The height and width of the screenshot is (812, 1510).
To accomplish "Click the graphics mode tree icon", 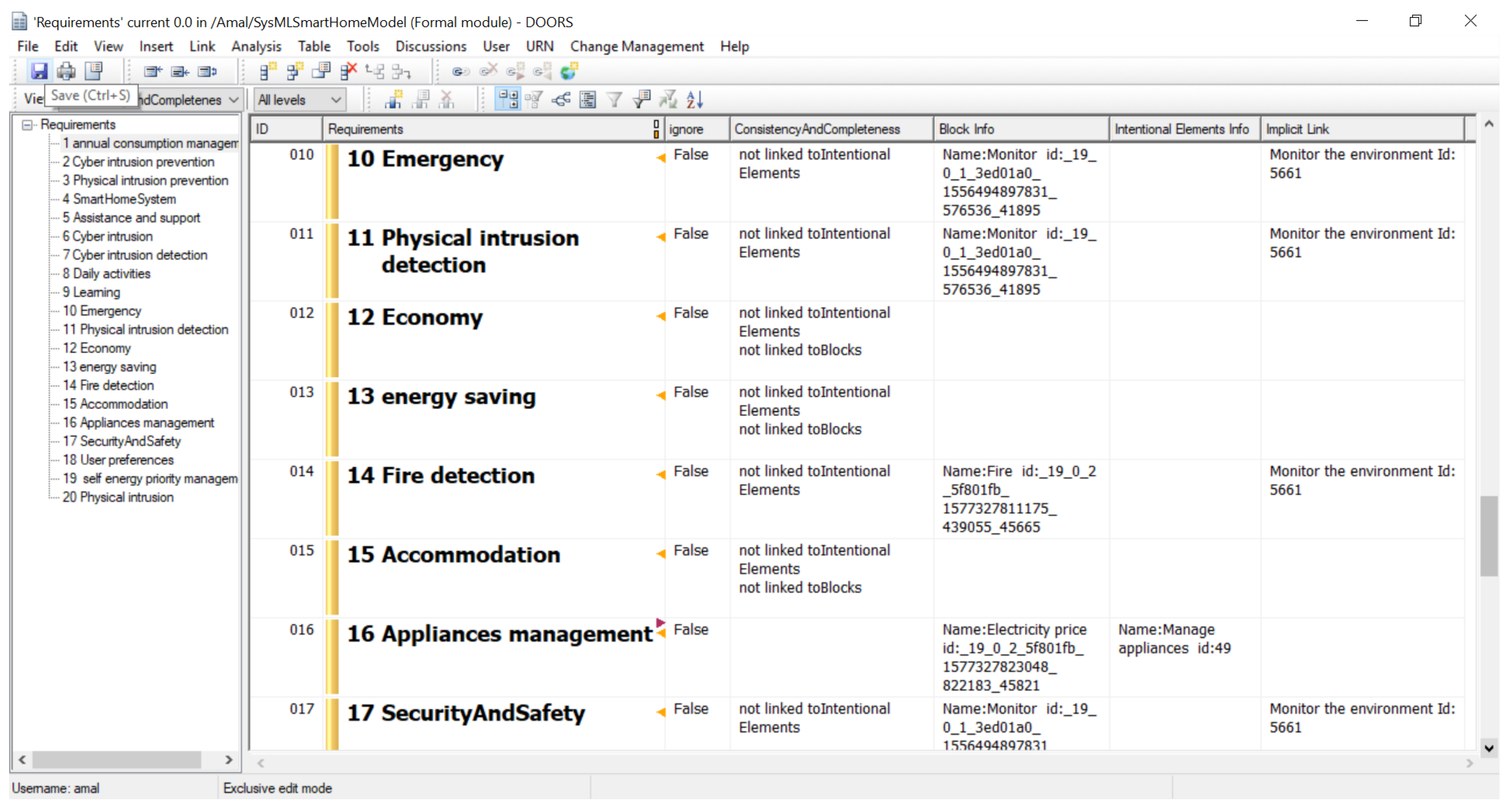I will (x=561, y=100).
